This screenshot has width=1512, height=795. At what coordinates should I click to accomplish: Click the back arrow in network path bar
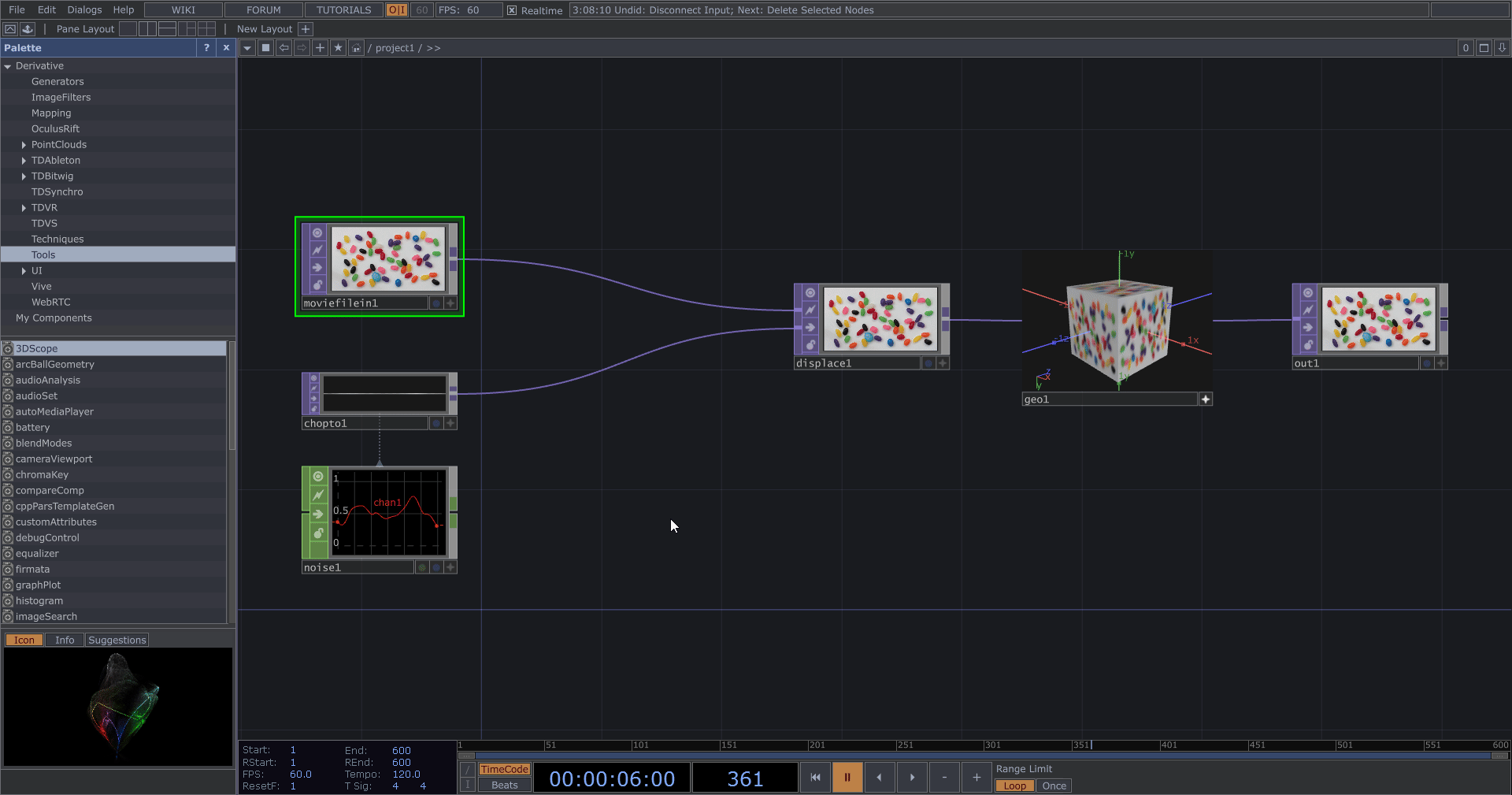click(284, 48)
